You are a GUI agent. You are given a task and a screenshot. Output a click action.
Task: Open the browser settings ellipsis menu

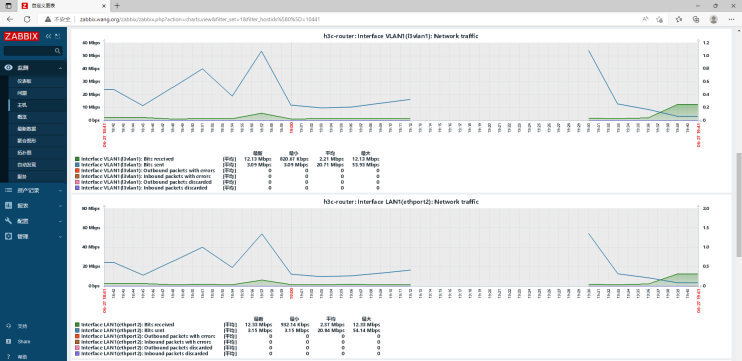point(732,19)
